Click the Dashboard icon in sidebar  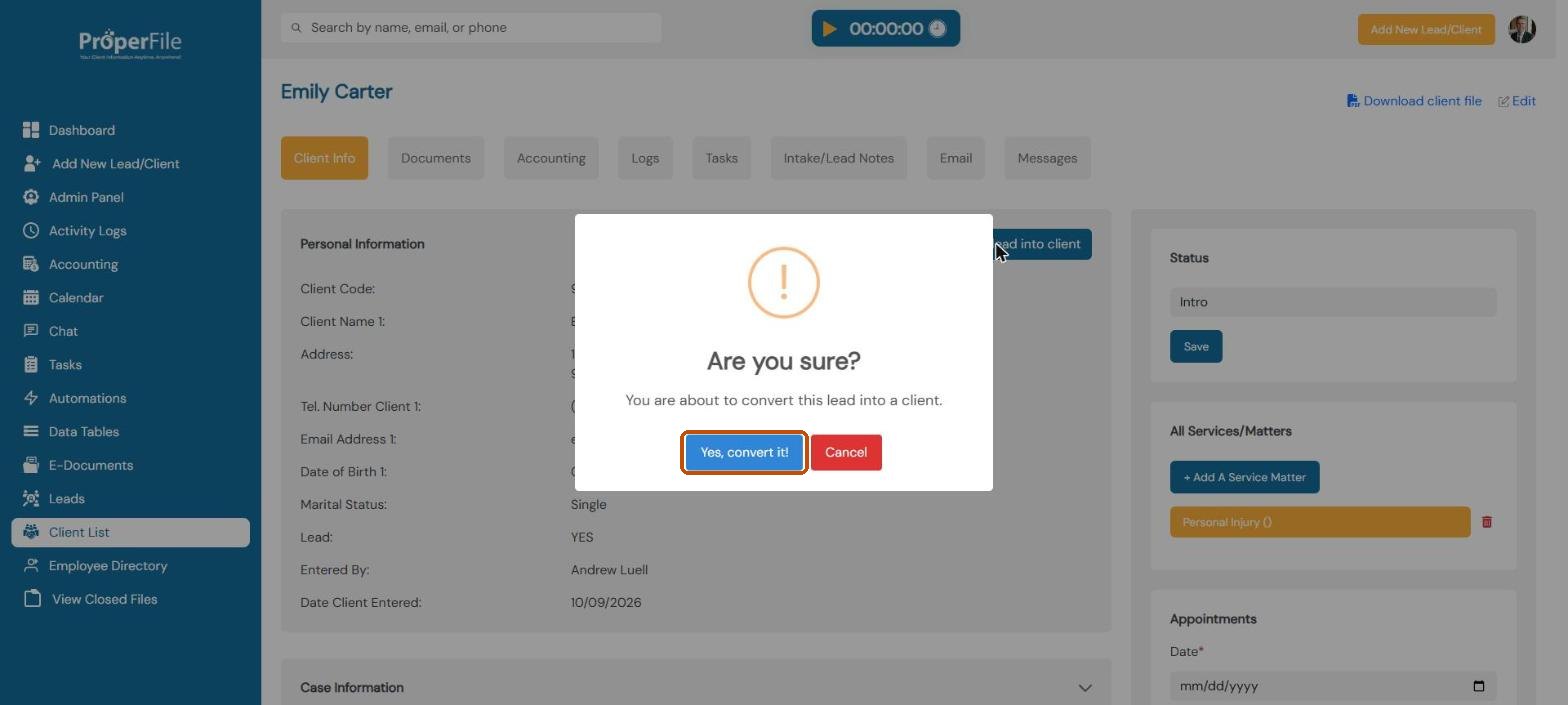click(31, 130)
